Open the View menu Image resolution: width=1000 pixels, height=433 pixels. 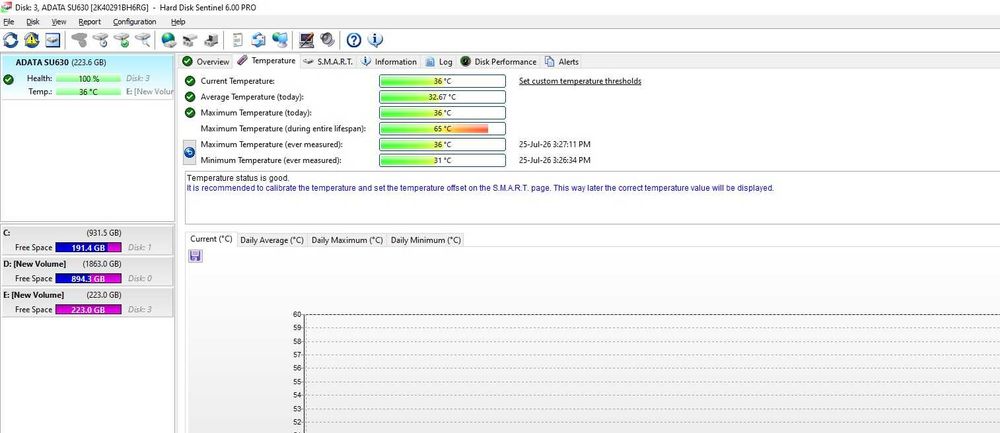coord(59,22)
